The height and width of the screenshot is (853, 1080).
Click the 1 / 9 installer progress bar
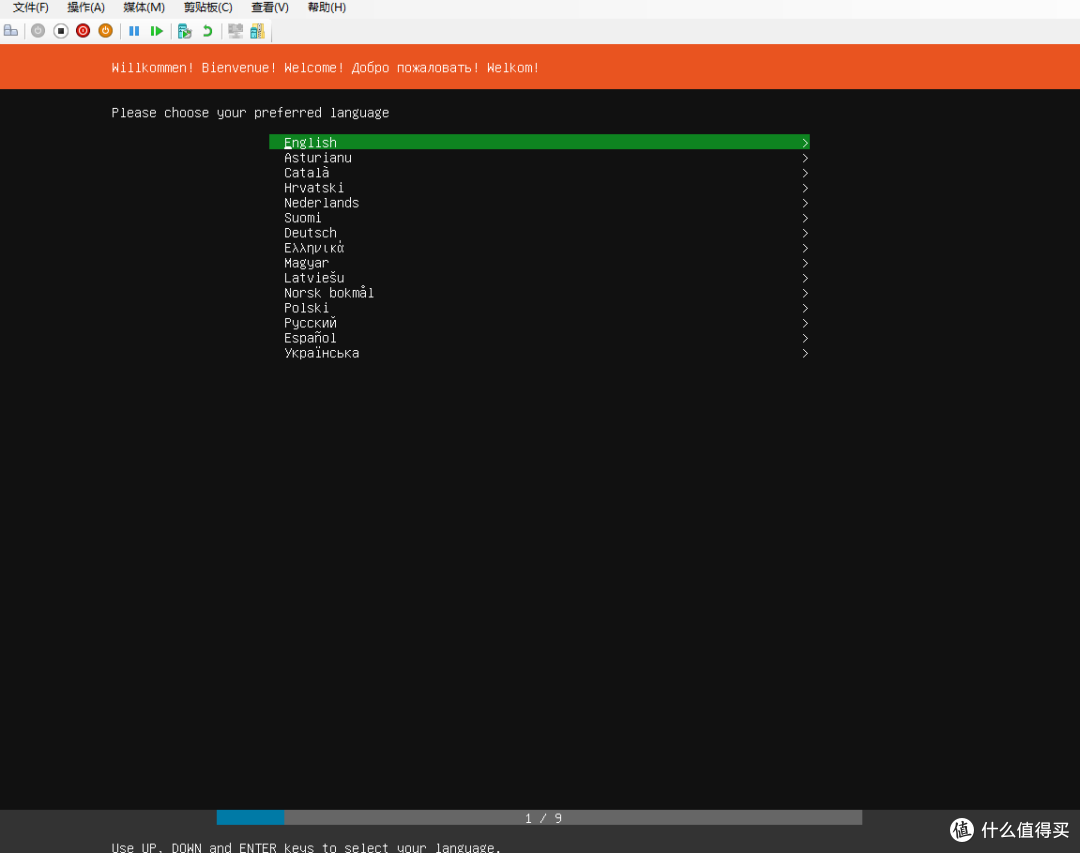coord(539,818)
